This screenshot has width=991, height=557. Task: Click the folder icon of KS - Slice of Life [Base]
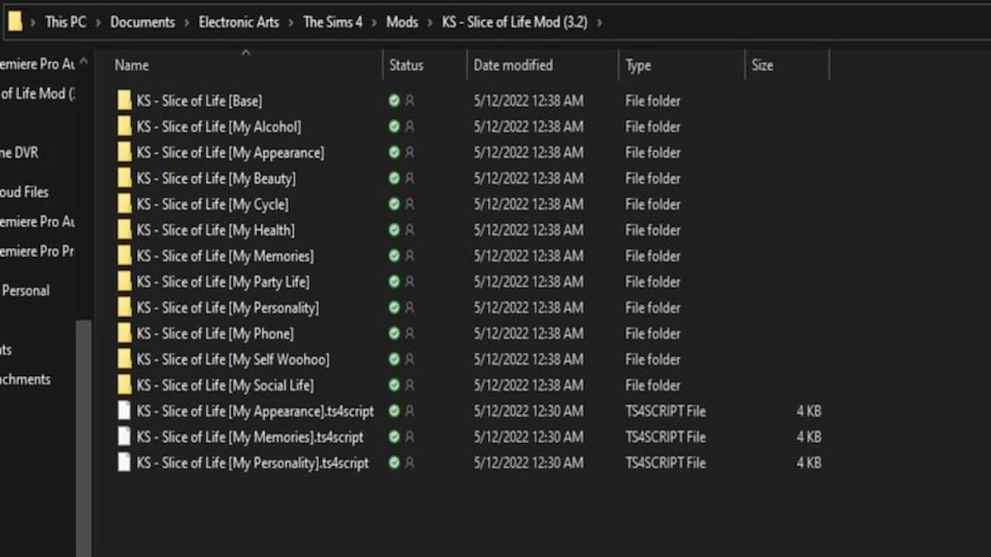(124, 101)
